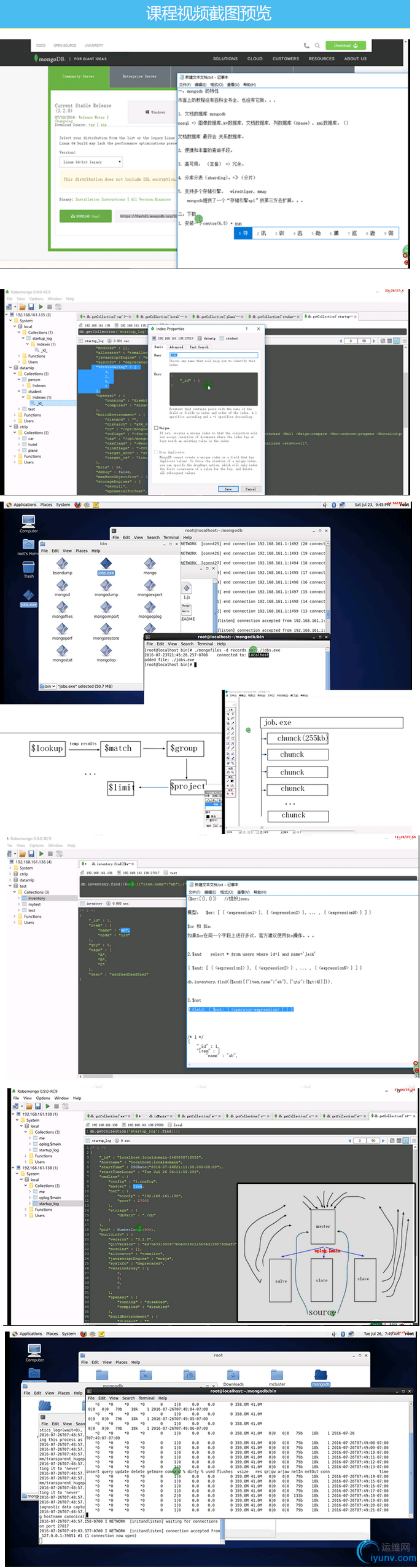Expand the person collection under datamip
The height and width of the screenshot is (1568, 420).
tap(19, 380)
